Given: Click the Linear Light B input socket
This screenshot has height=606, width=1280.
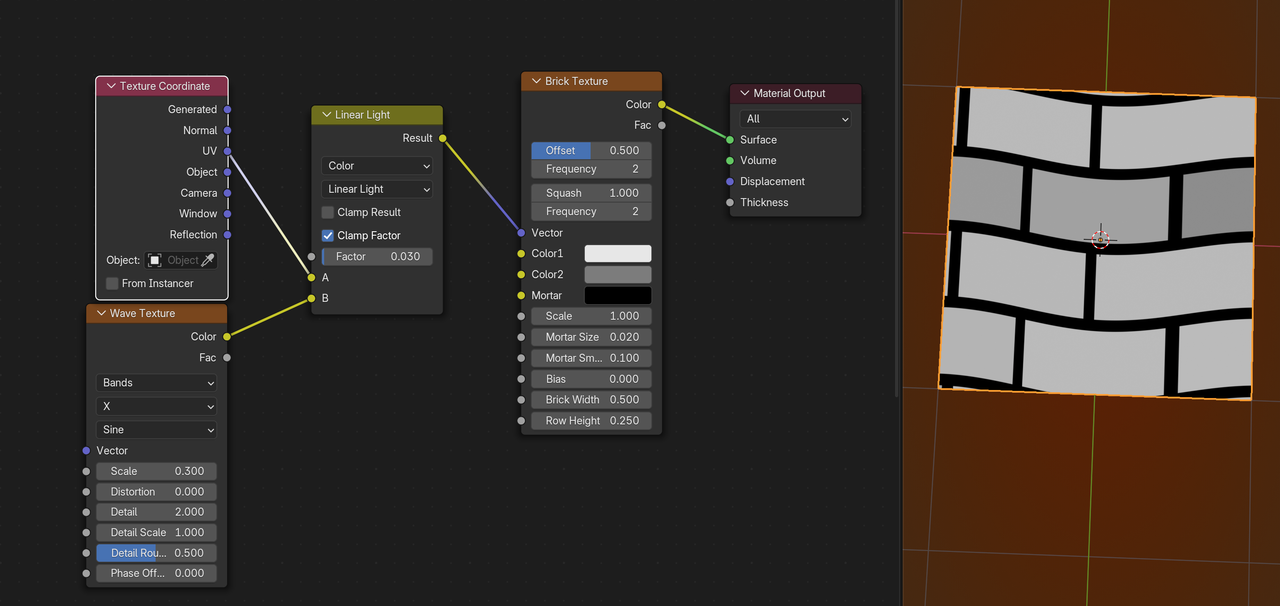Looking at the screenshot, I should [312, 298].
